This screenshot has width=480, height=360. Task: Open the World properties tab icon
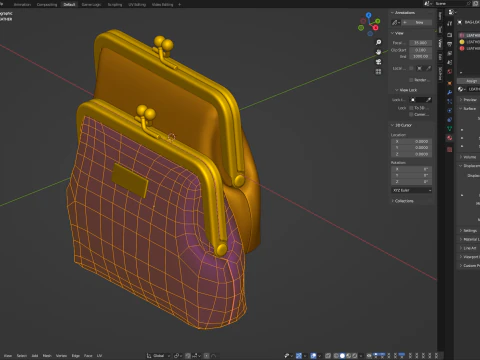(x=449, y=72)
